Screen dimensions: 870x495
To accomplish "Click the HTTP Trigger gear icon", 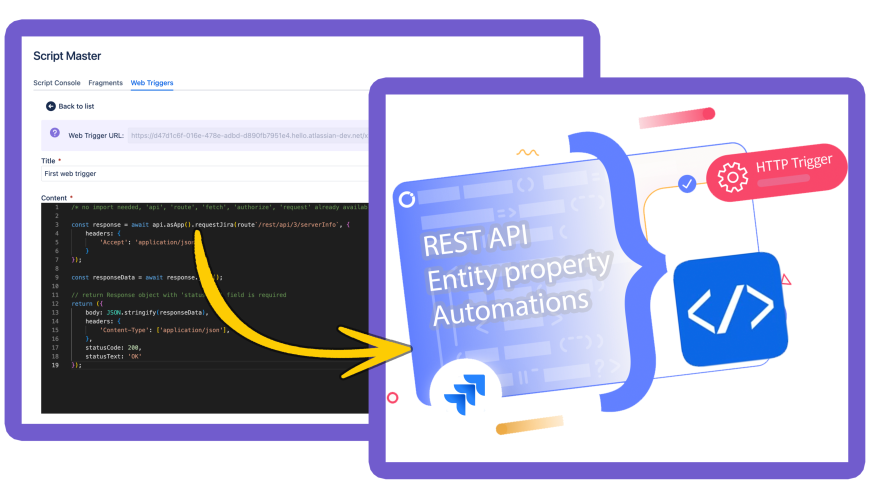I will 732,177.
